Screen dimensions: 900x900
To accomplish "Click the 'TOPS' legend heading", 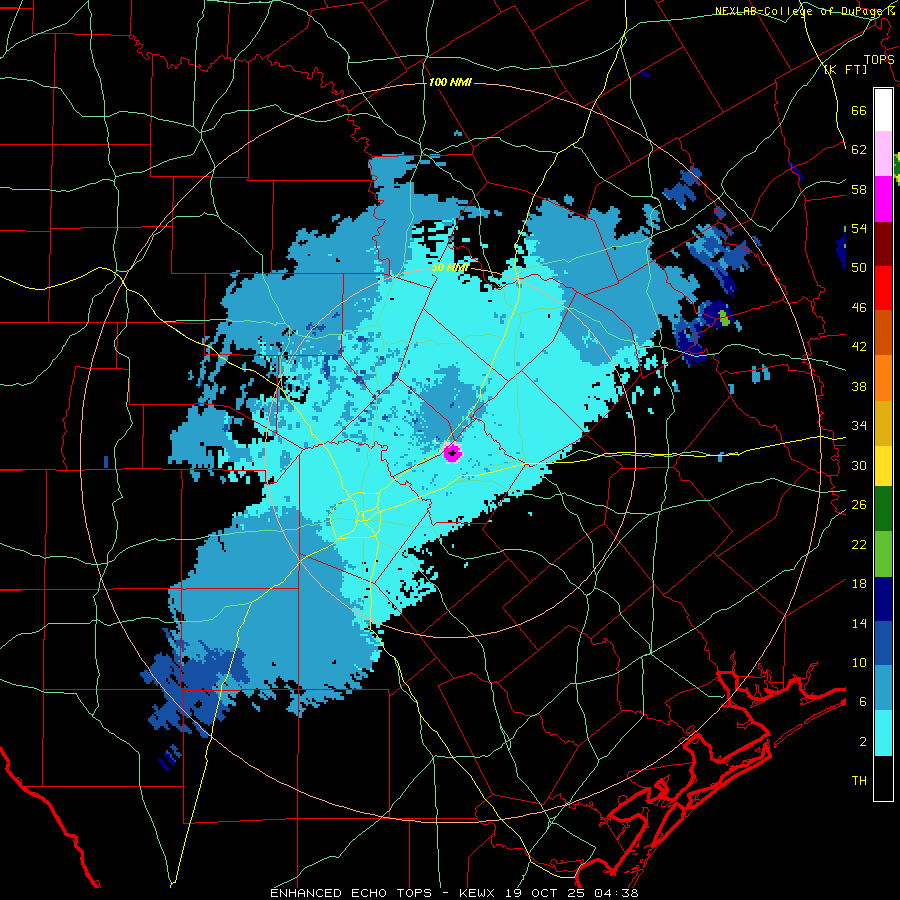I will pos(879,59).
